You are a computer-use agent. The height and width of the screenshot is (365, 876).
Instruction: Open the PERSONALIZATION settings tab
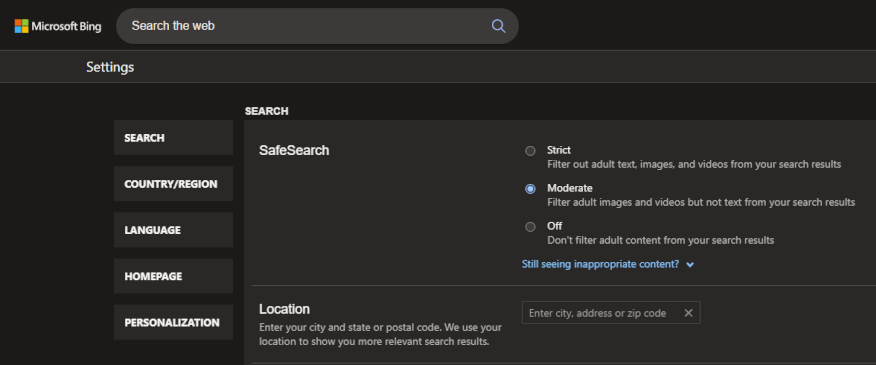(x=173, y=323)
